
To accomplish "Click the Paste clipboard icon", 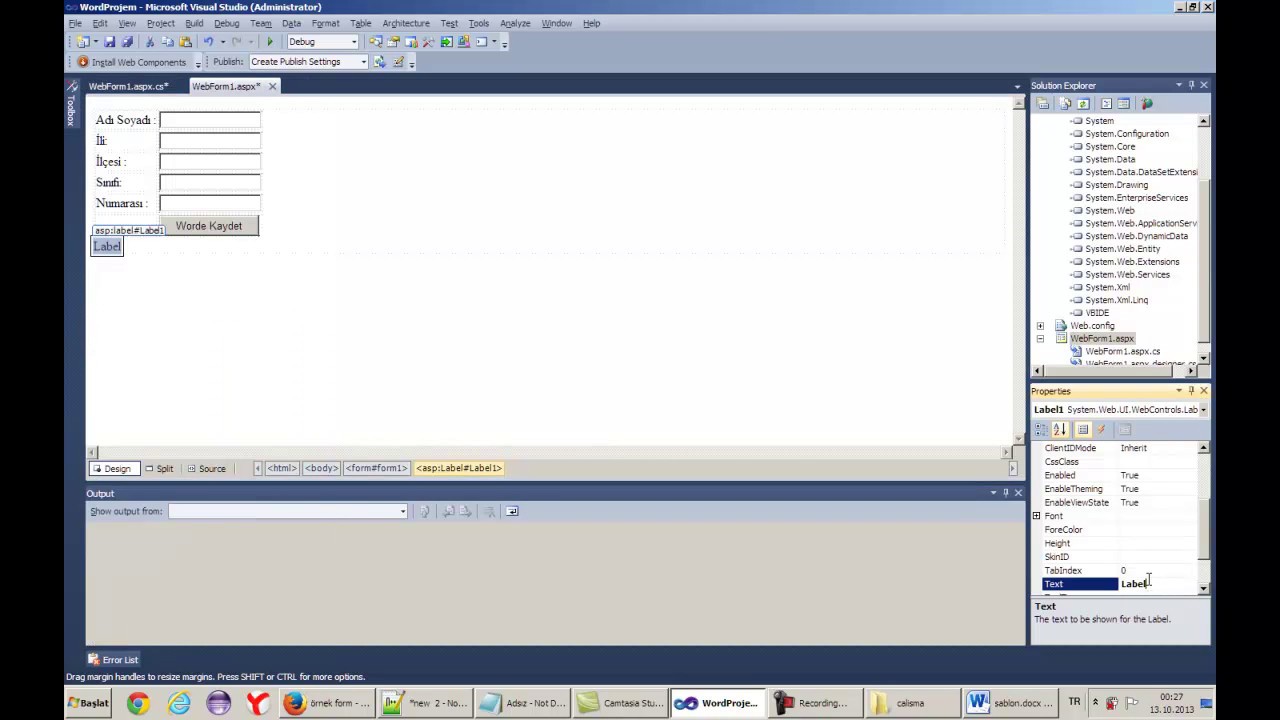I will tap(185, 42).
